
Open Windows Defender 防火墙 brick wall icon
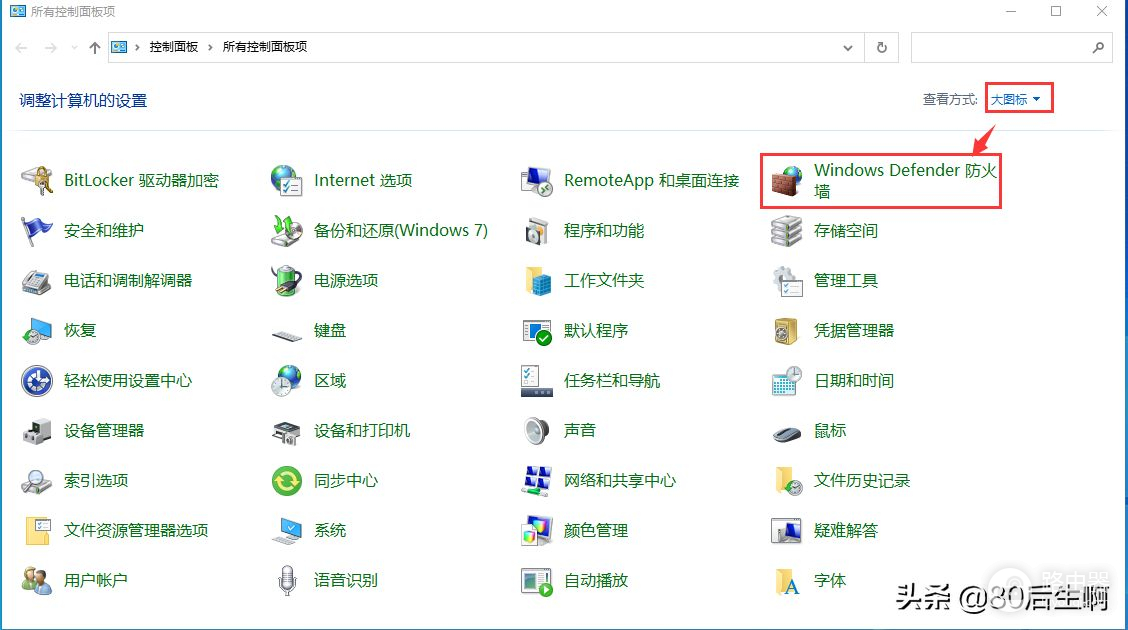(786, 181)
